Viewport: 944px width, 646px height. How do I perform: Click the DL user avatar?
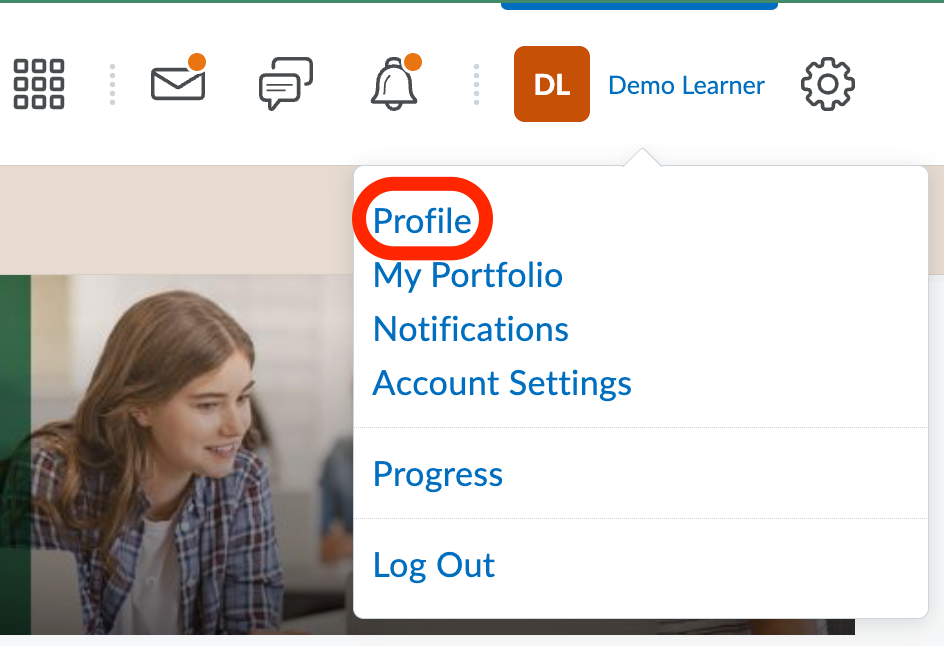click(x=551, y=84)
